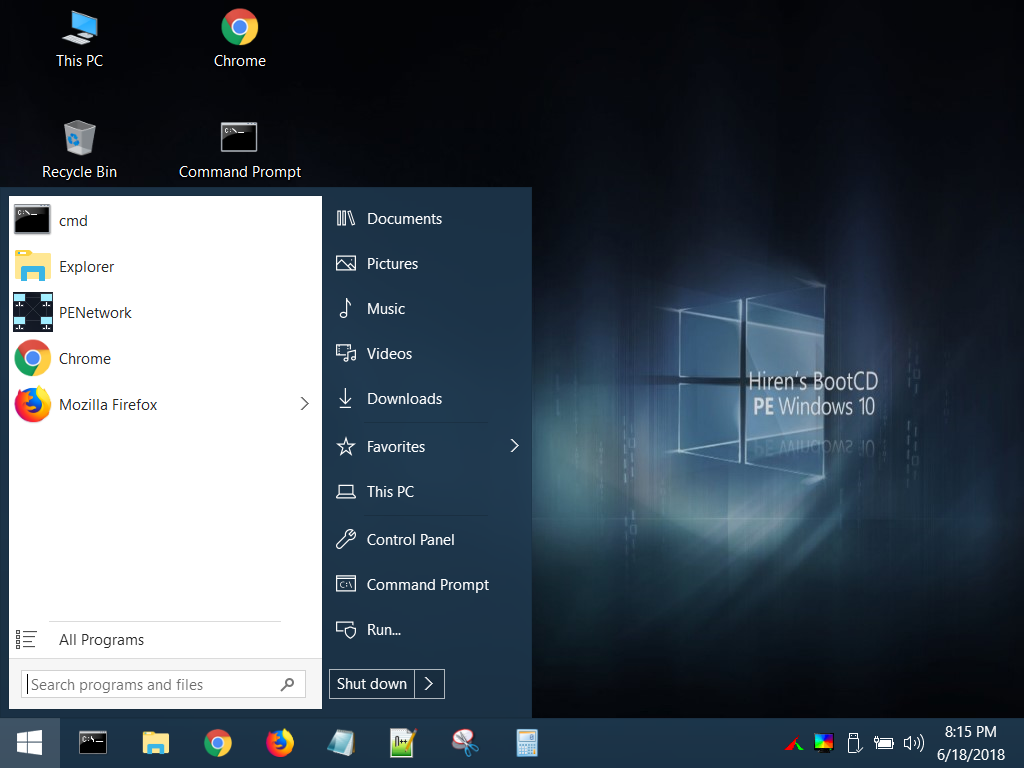Click the Run... shield icon
The image size is (1024, 768).
345,630
